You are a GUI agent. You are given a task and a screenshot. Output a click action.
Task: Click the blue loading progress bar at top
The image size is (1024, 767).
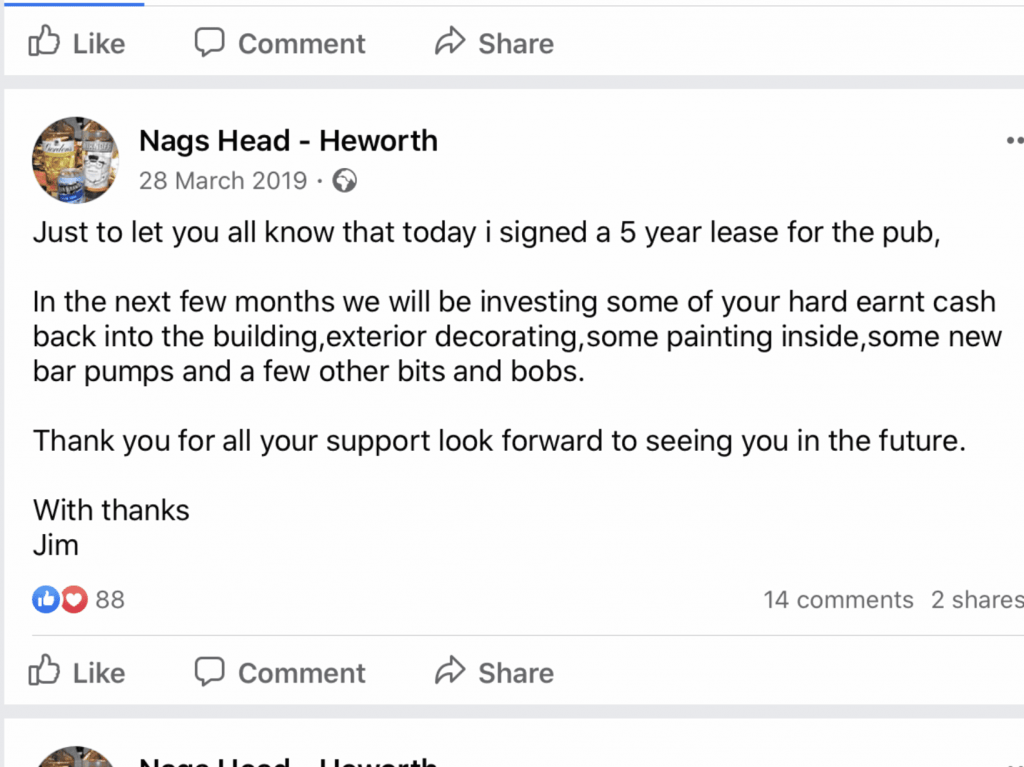coord(72,3)
